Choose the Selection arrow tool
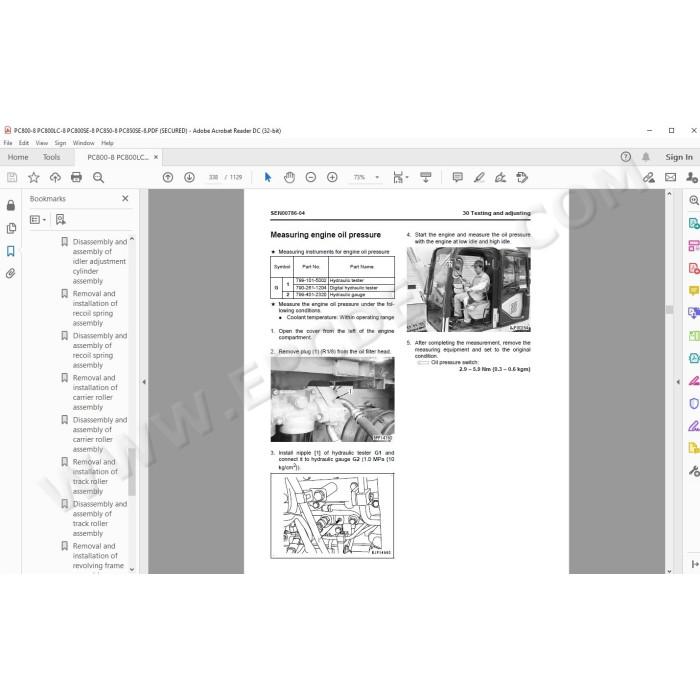The width and height of the screenshot is (700, 700). (x=268, y=177)
